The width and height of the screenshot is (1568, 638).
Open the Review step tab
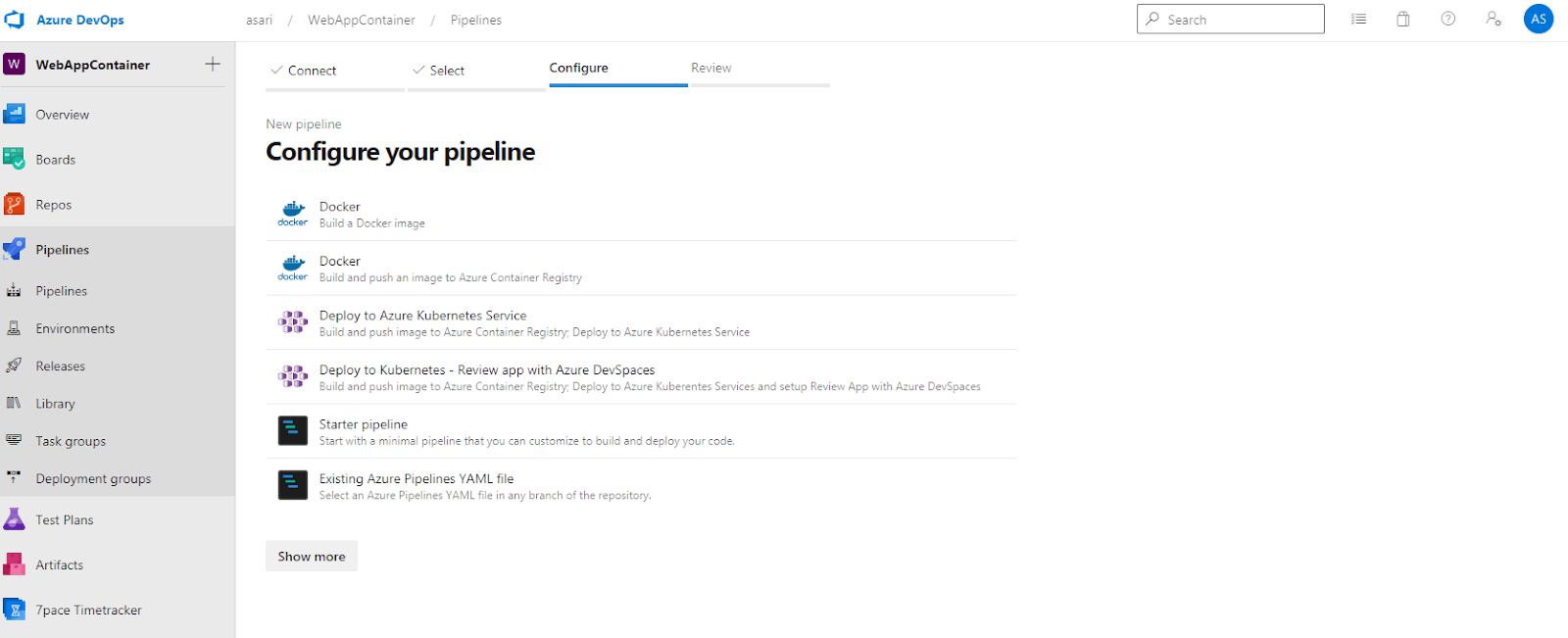pyautogui.click(x=760, y=69)
